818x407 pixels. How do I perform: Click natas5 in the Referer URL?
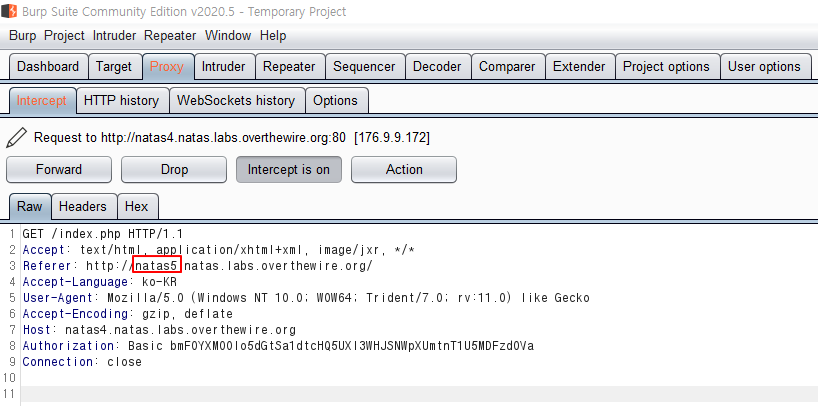157,266
